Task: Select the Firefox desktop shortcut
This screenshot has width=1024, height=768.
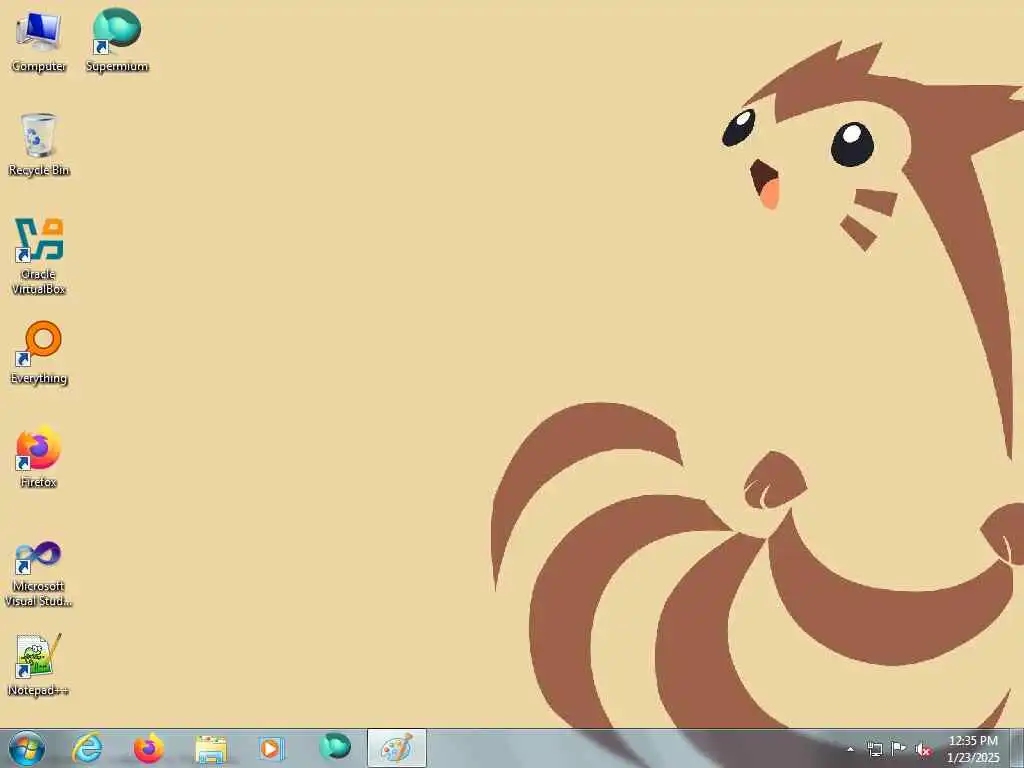Action: [39, 456]
